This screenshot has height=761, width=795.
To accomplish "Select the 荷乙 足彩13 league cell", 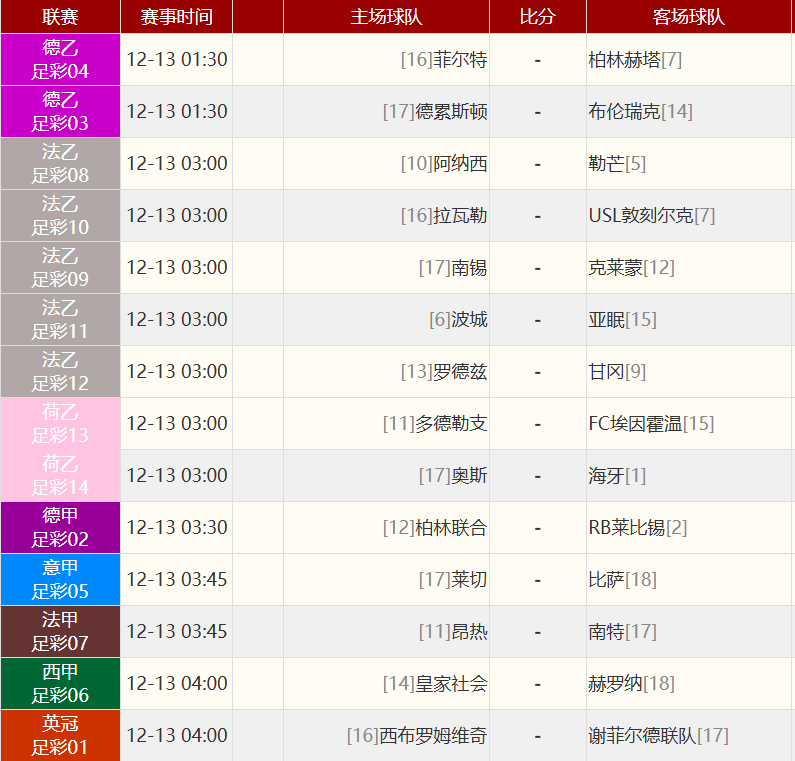I will point(60,423).
